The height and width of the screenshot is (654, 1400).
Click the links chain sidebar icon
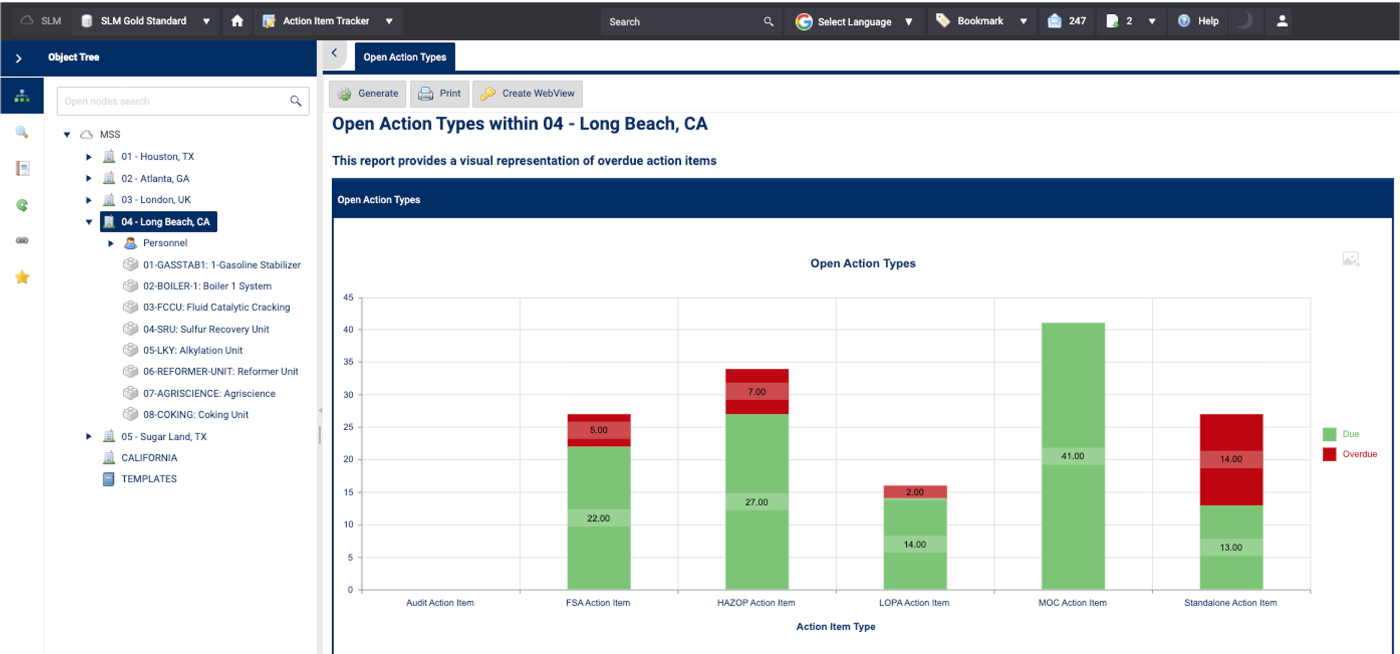(x=22, y=241)
